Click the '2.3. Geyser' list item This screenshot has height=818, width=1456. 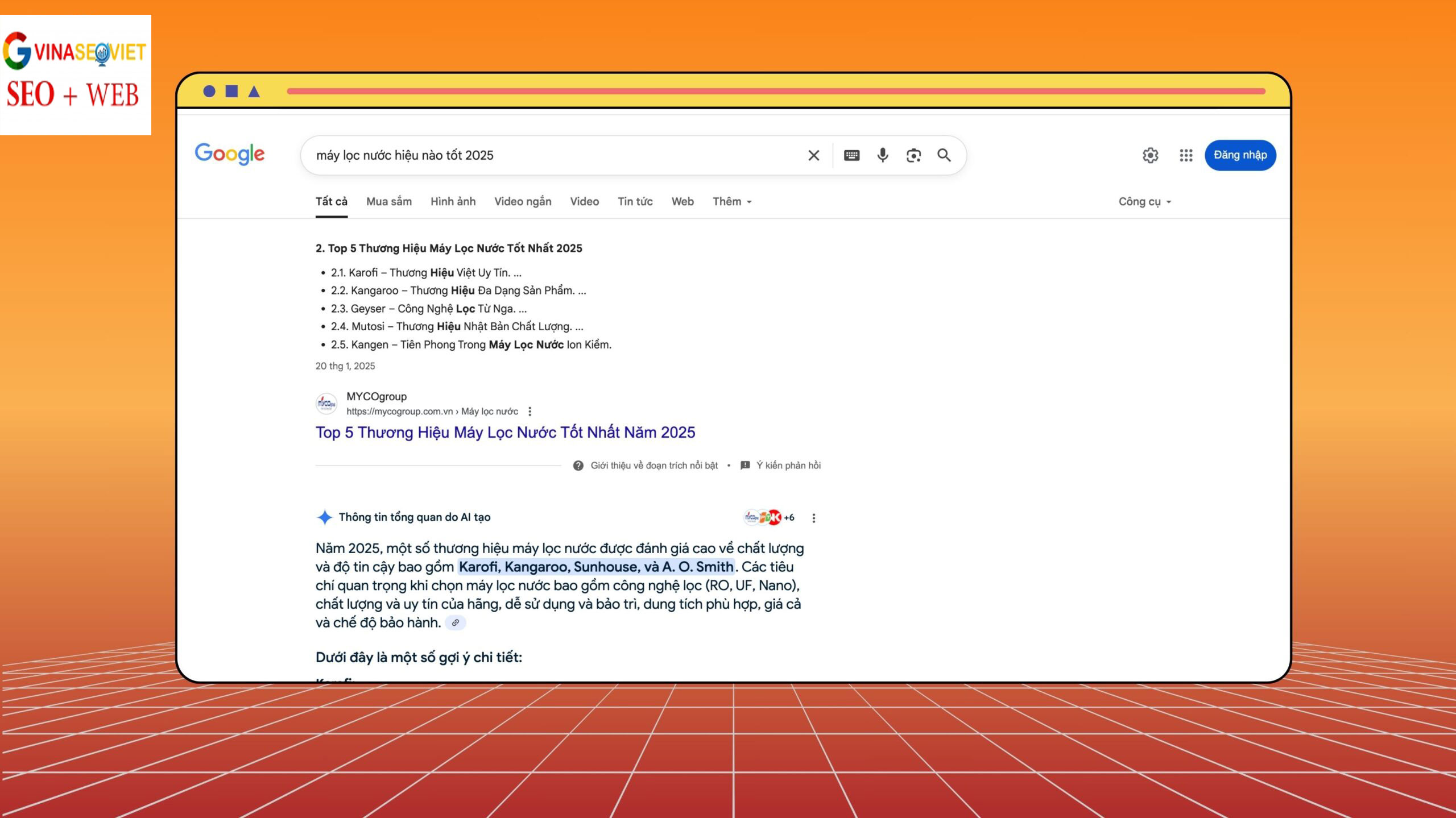click(x=429, y=309)
